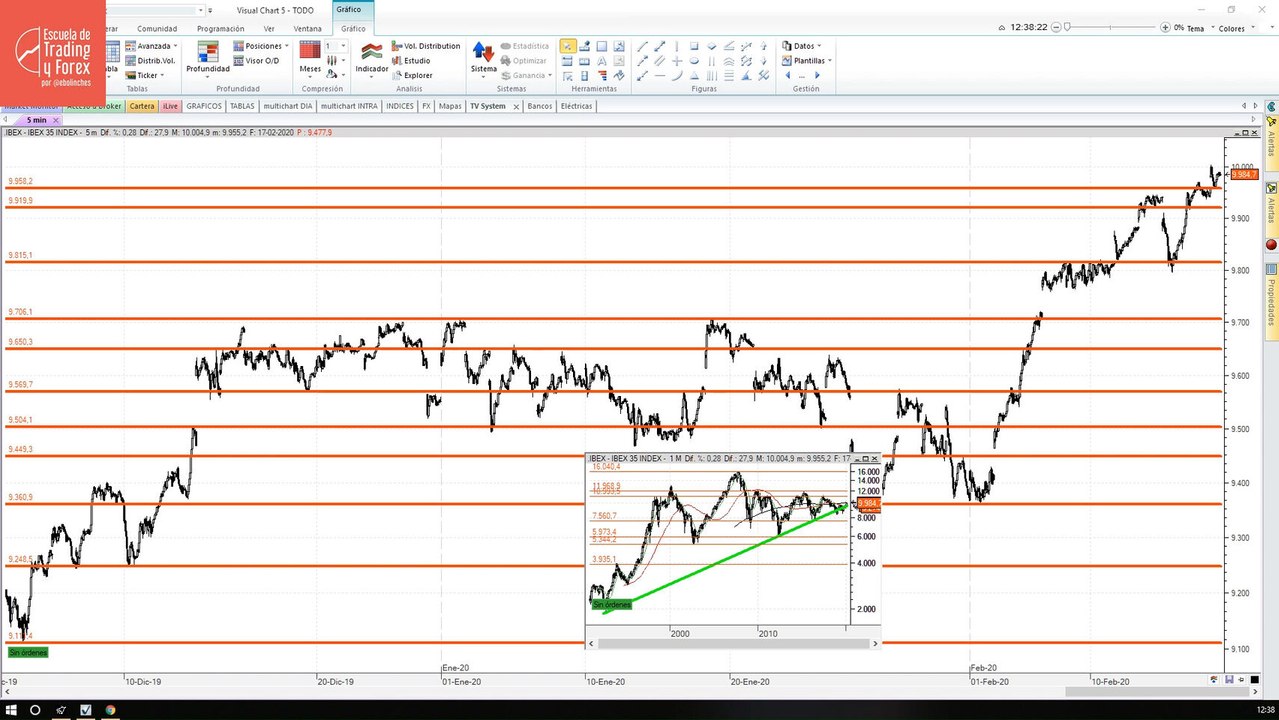Screen dimensions: 1279x720
Task: Open the Posiciones dropdown
Action: [x=261, y=46]
